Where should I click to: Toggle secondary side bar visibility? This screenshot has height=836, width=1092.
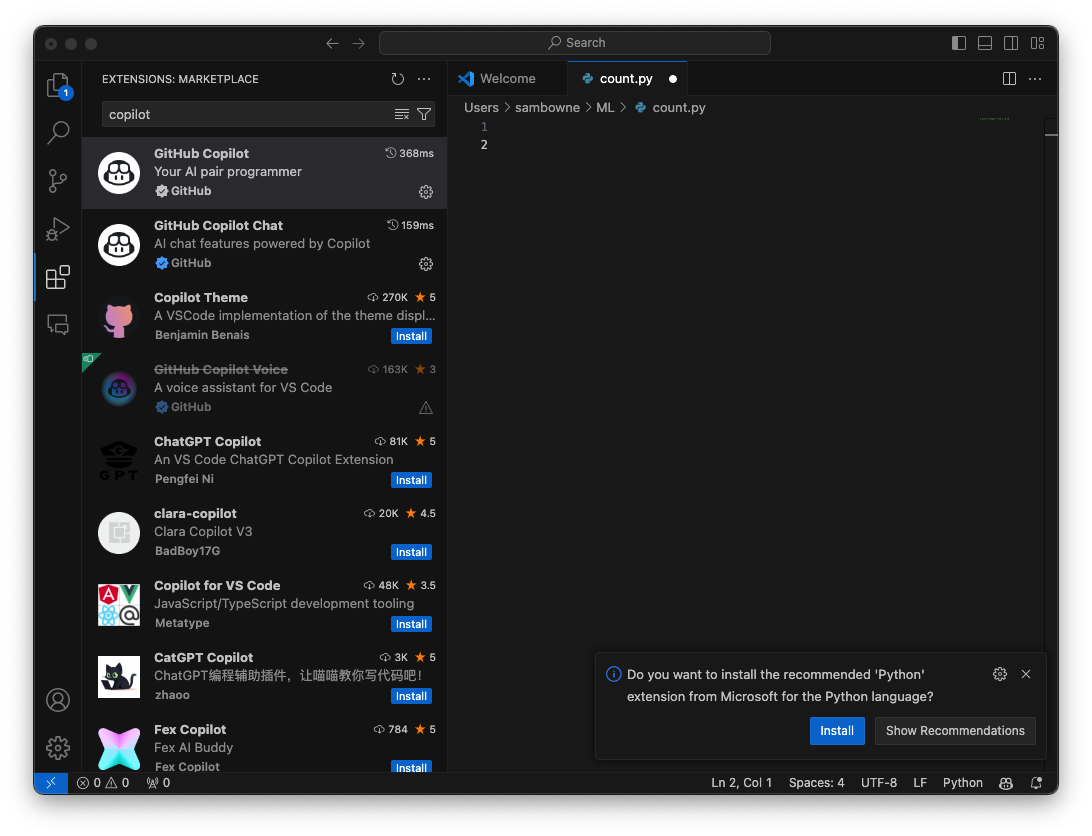[1011, 43]
